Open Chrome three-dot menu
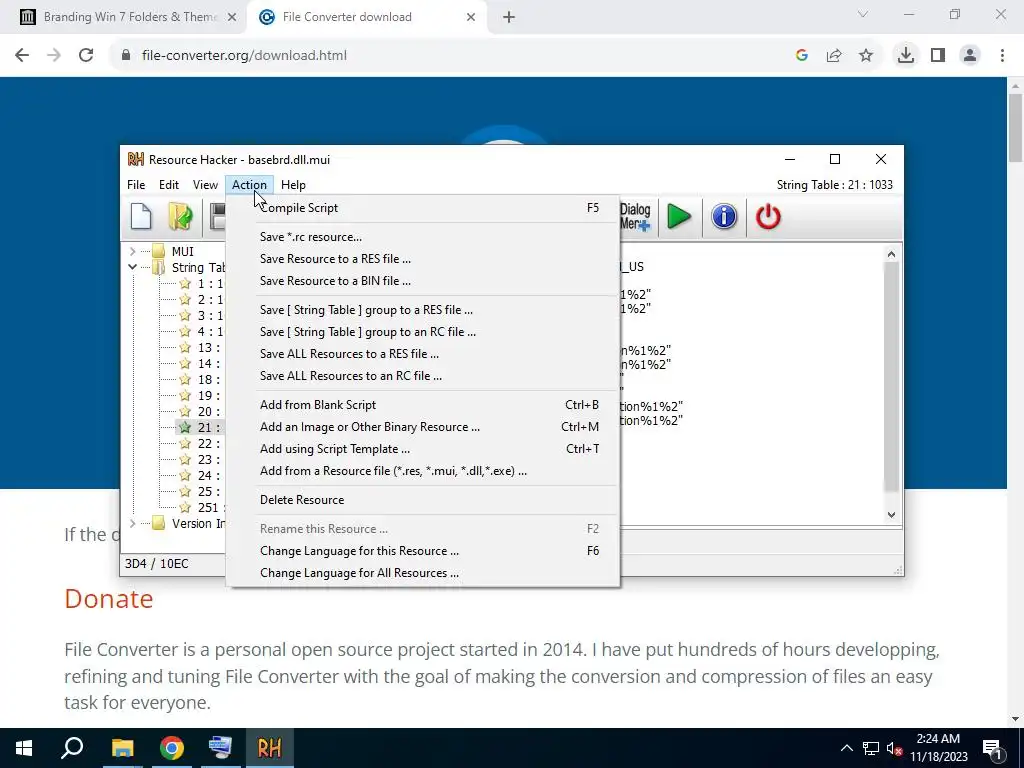Viewport: 1024px width, 768px height. click(1002, 56)
